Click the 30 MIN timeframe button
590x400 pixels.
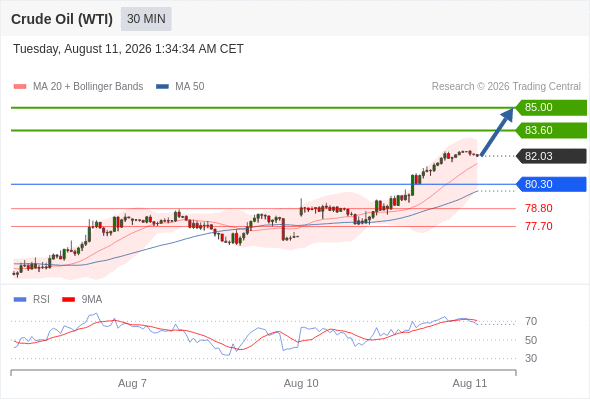[146, 19]
